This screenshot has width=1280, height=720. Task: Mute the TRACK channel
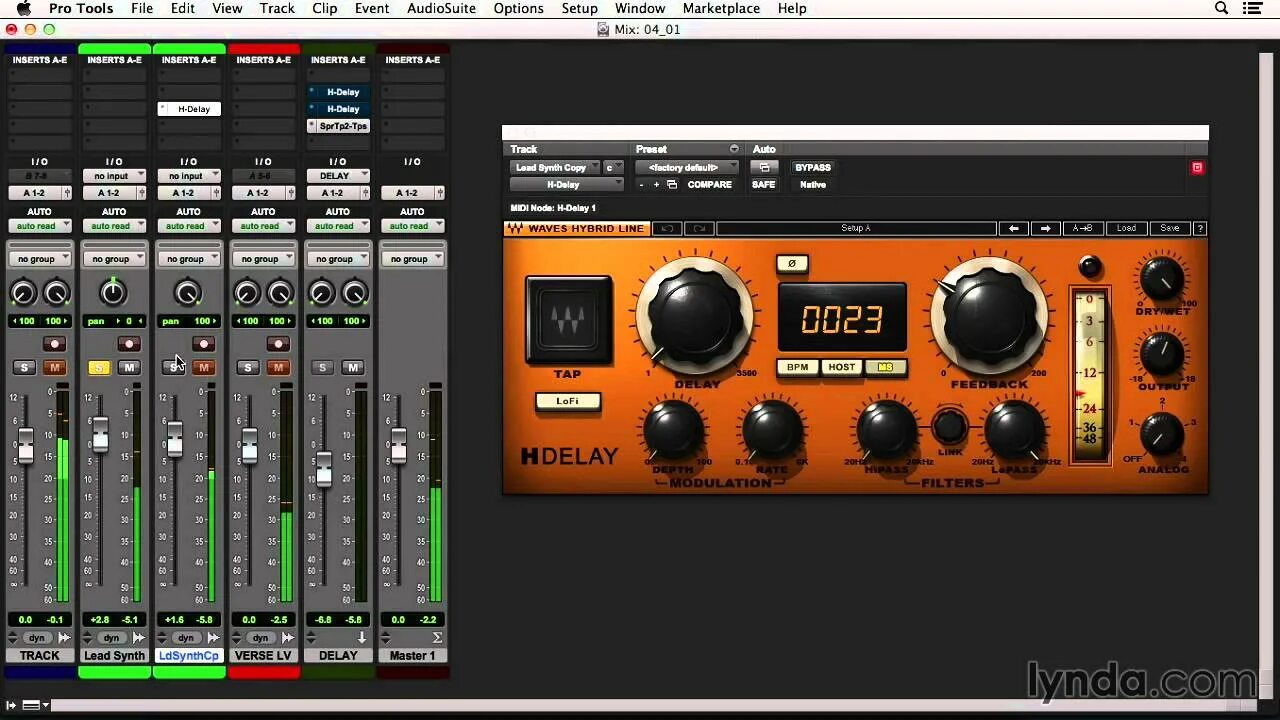(54, 368)
